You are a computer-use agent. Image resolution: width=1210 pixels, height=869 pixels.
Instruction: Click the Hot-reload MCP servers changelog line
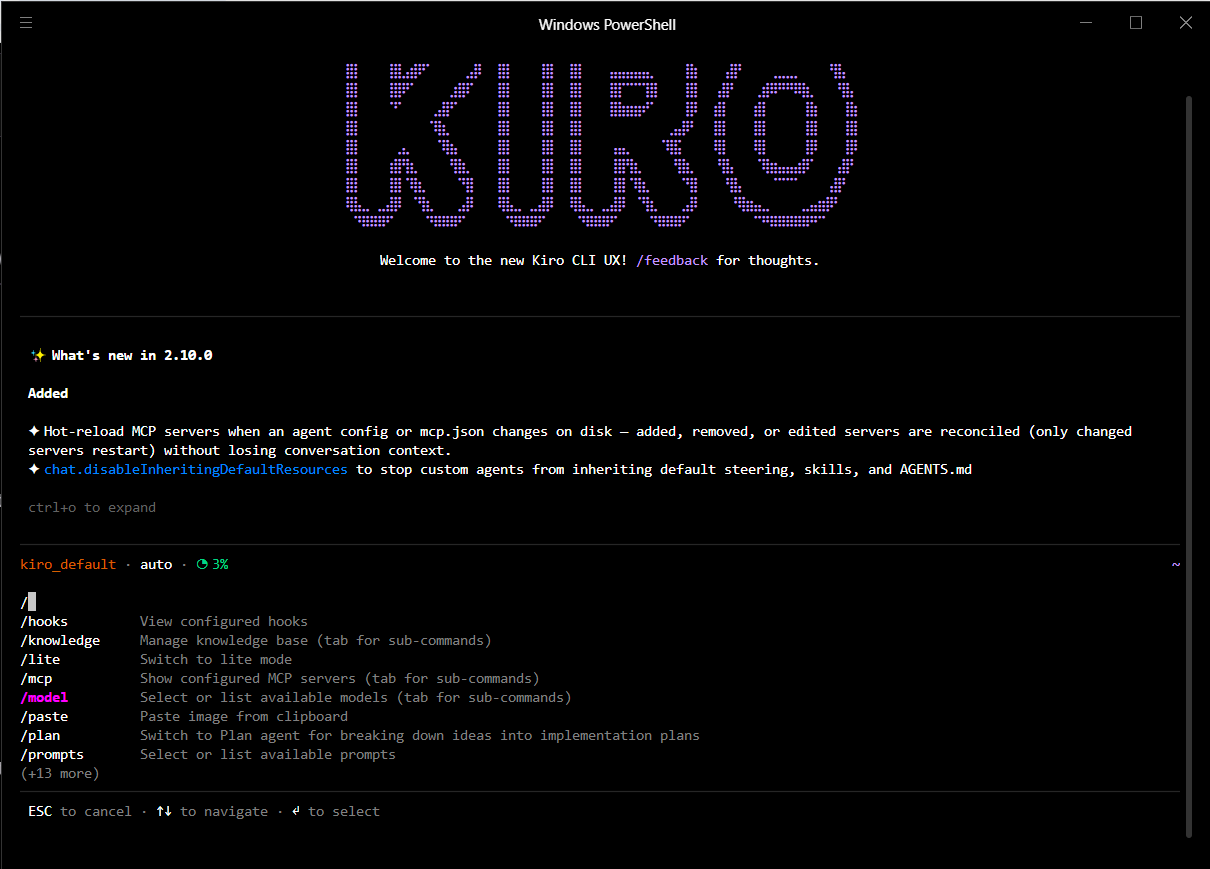click(580, 441)
